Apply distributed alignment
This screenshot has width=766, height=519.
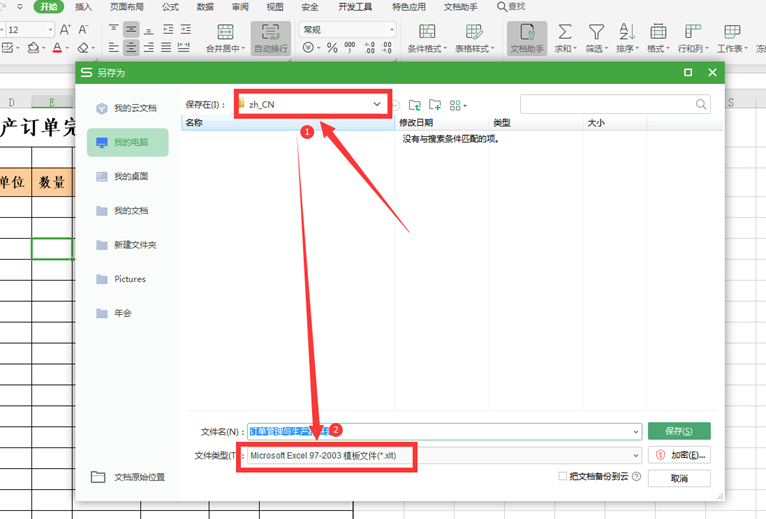click(x=184, y=47)
